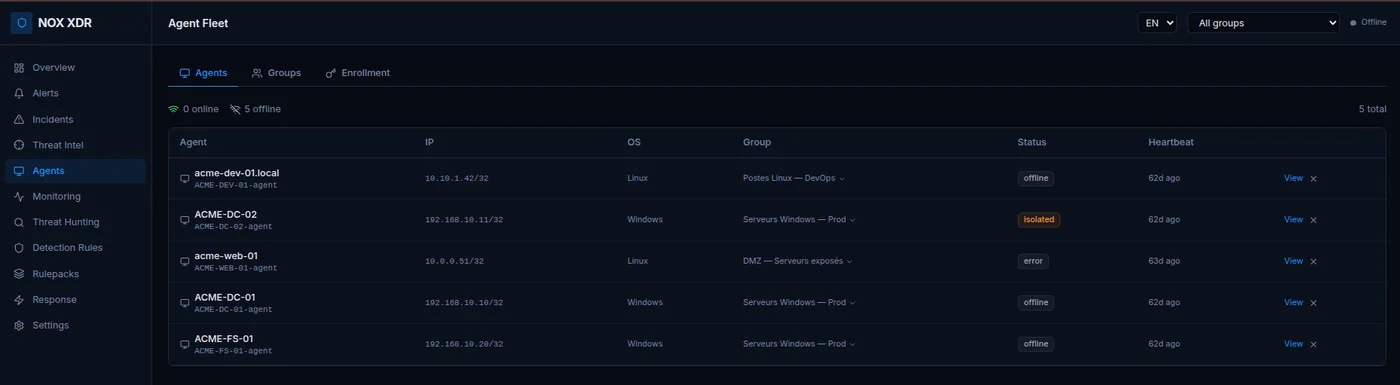Click the Agents monitor icon in sidebar
Viewport: 1400px width, 385px height.
click(19, 171)
